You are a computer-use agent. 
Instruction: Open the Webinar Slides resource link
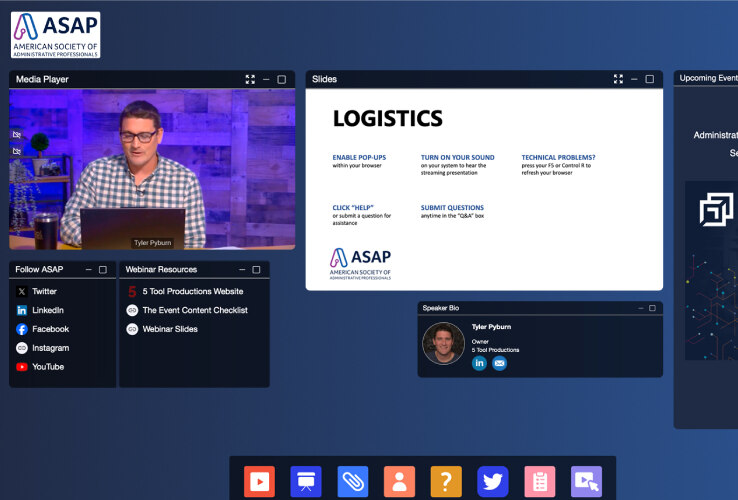tap(170, 329)
